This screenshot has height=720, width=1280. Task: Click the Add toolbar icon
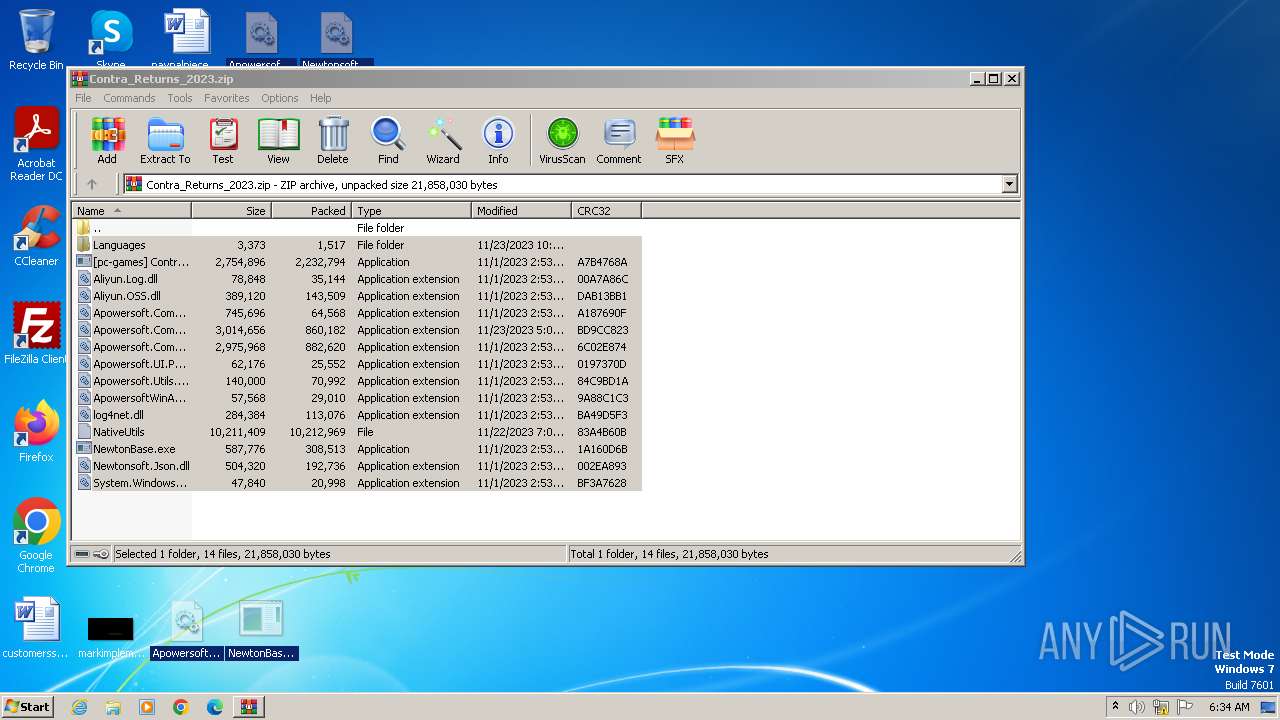point(107,141)
